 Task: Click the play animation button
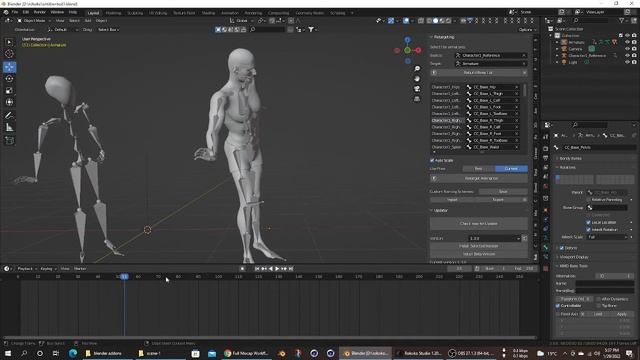277,269
